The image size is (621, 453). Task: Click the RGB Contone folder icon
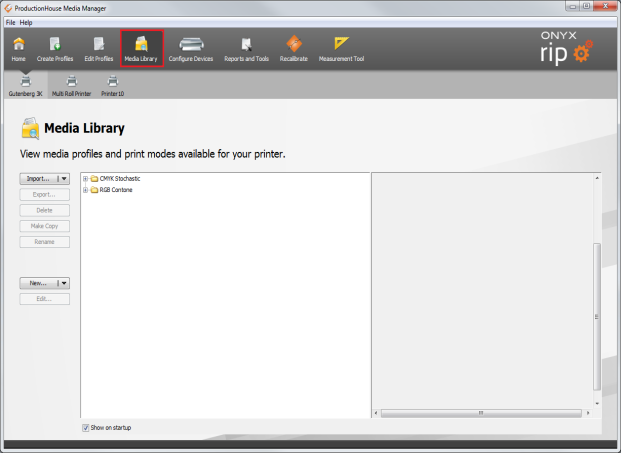94,190
